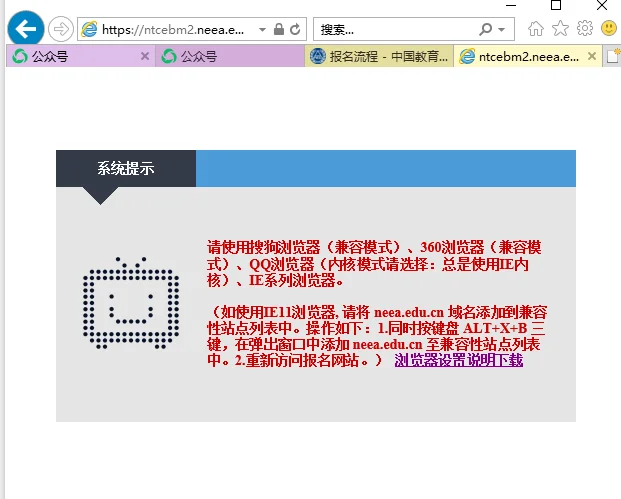Open the home page icon
Viewport: 621px width, 499px height.
(536, 29)
